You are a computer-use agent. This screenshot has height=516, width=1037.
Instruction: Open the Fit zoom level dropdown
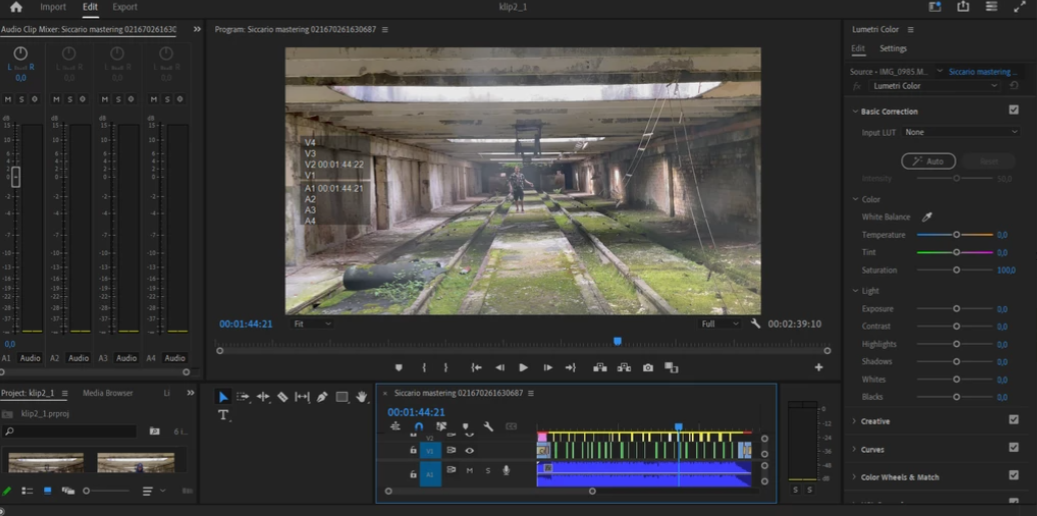tap(312, 324)
